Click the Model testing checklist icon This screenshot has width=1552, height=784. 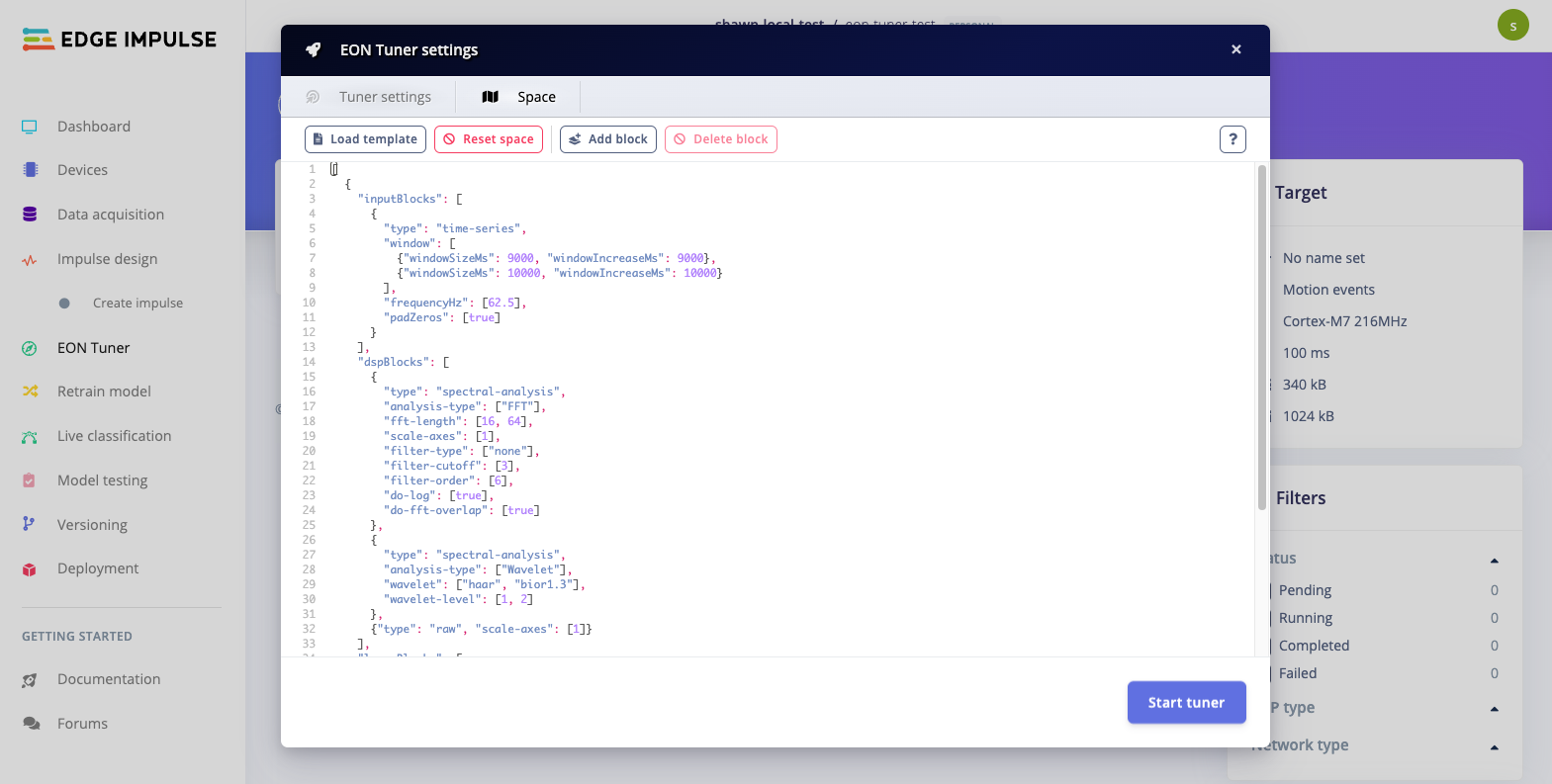click(x=30, y=480)
